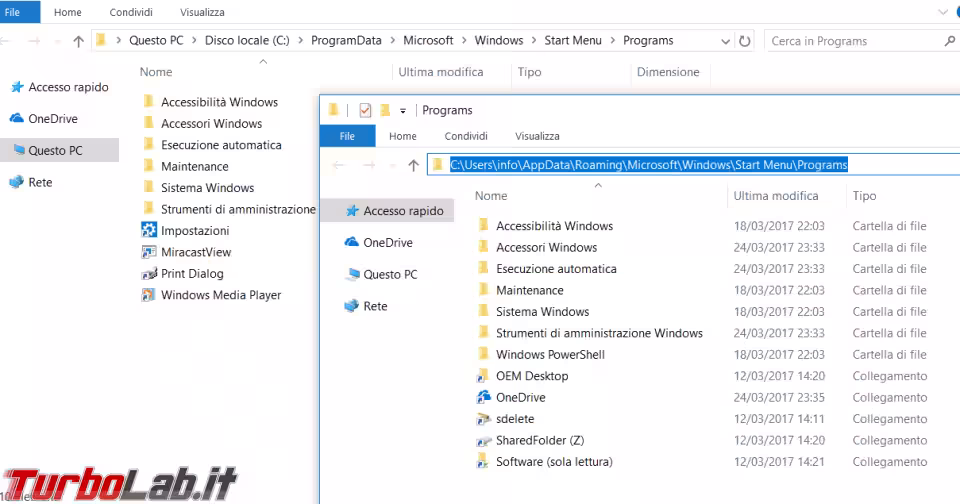Screen dimensions: 960x504
Task: Open the Home tab in the back window
Action: pos(67,12)
